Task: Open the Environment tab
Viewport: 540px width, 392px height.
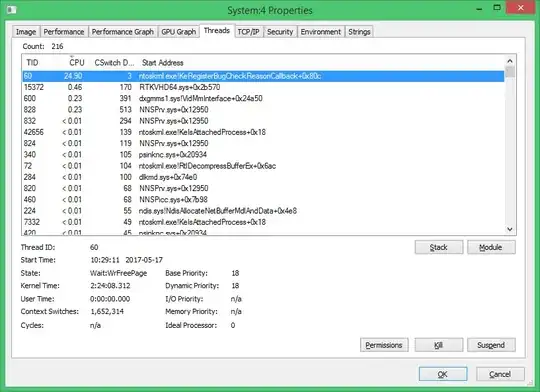Action: (x=321, y=32)
